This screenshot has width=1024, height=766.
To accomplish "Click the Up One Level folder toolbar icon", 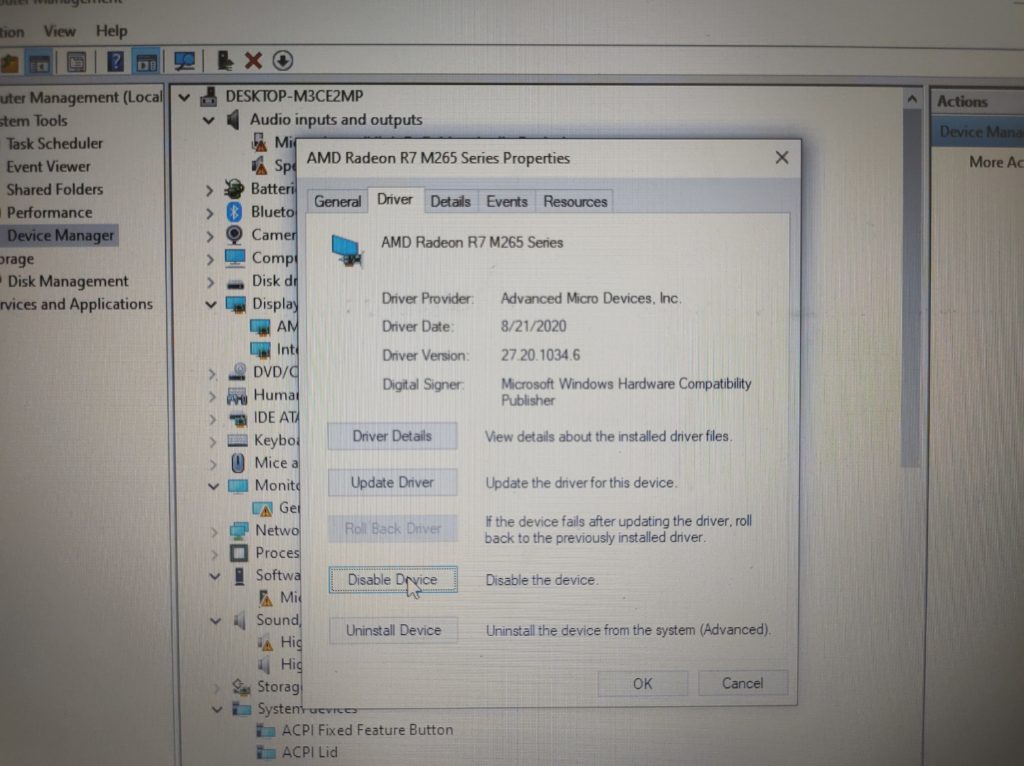I will [10, 63].
